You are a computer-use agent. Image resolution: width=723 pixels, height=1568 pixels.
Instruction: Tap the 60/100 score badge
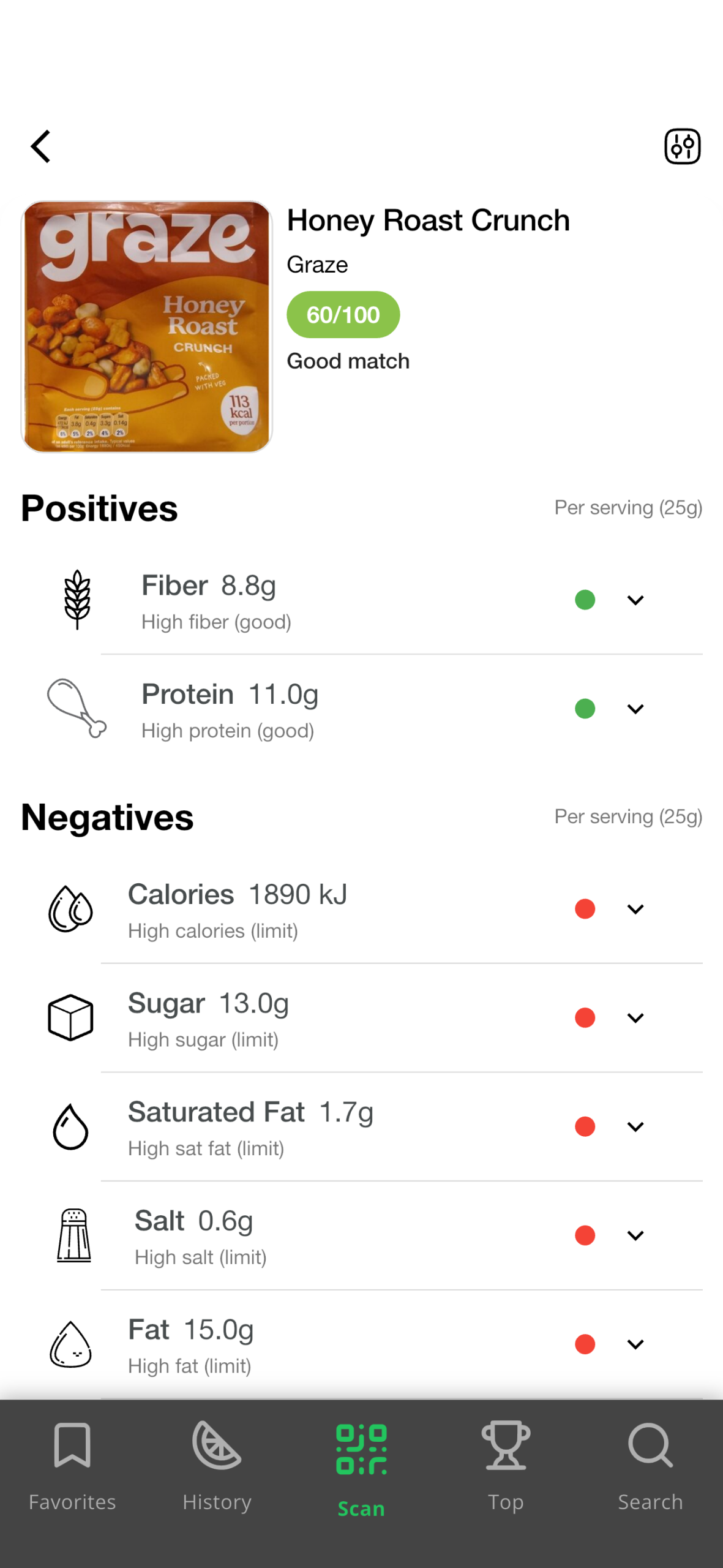click(343, 315)
